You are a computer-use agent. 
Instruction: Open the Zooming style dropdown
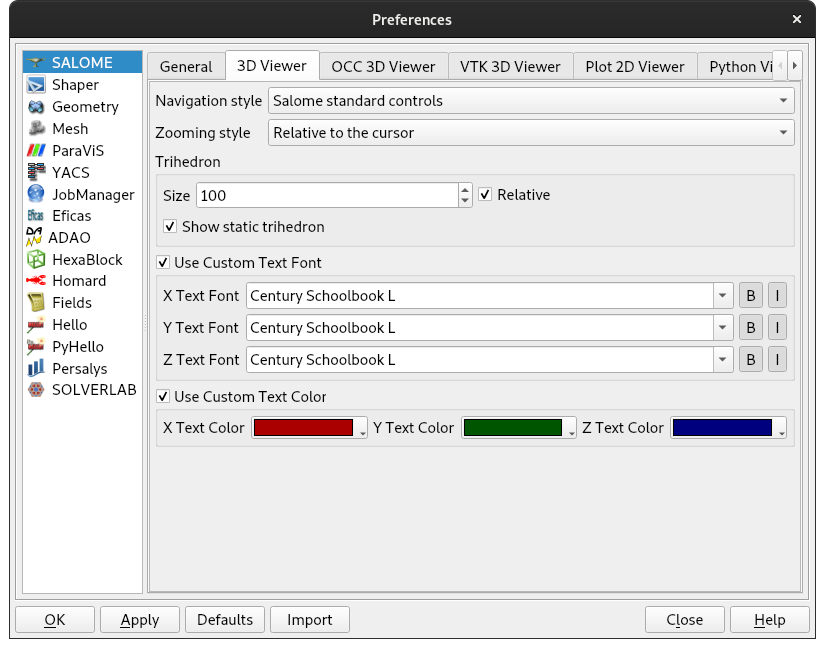tap(531, 133)
